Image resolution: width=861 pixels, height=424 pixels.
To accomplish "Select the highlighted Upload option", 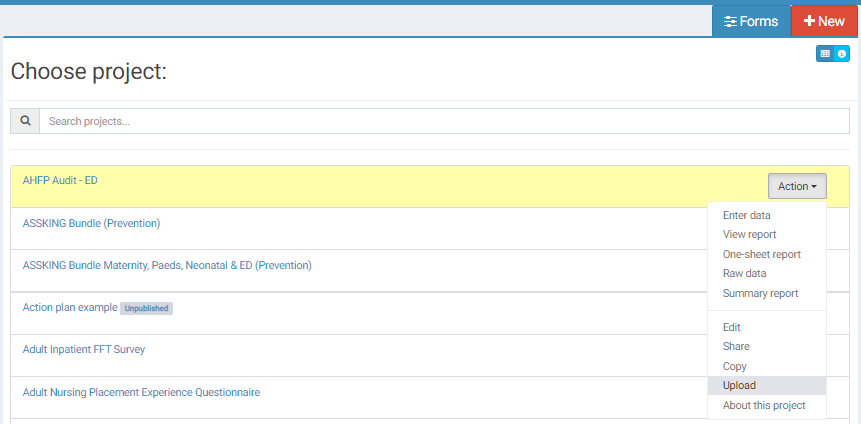I will (739, 386).
